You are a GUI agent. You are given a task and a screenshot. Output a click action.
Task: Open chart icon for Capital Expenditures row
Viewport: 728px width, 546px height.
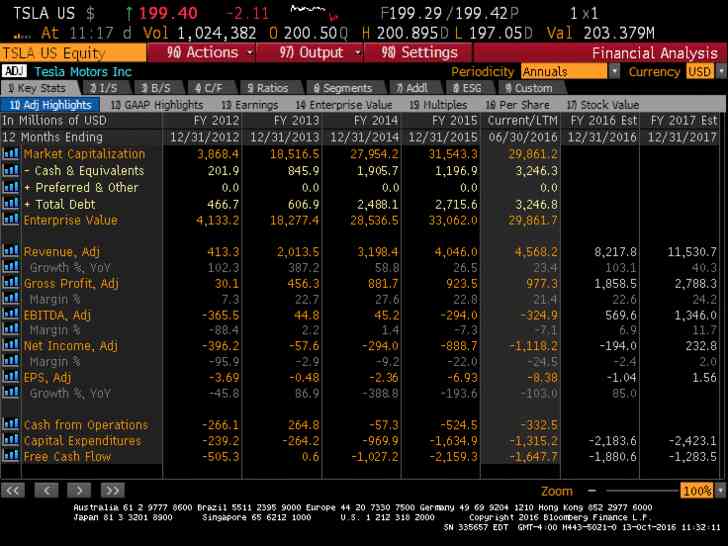[10, 440]
